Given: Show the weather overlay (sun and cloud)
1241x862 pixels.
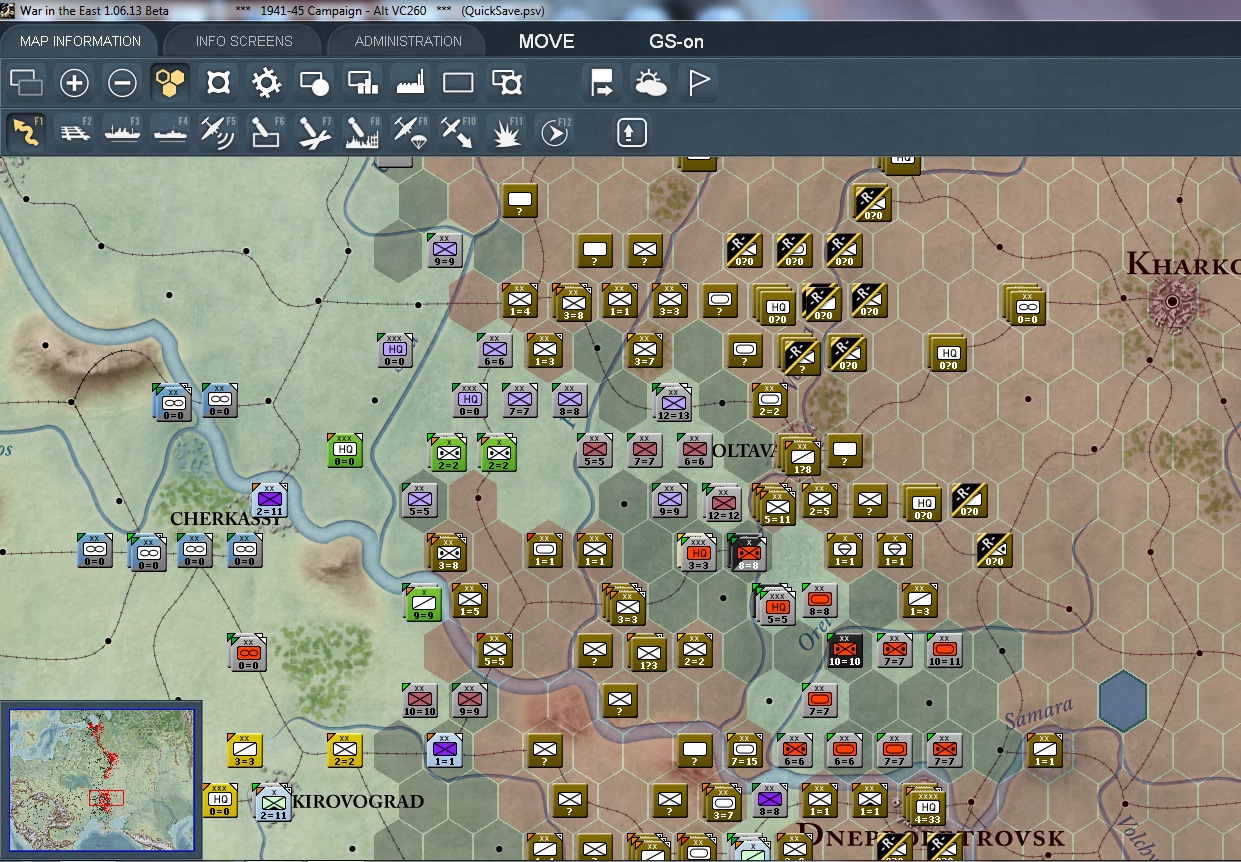Looking at the screenshot, I should (x=651, y=83).
